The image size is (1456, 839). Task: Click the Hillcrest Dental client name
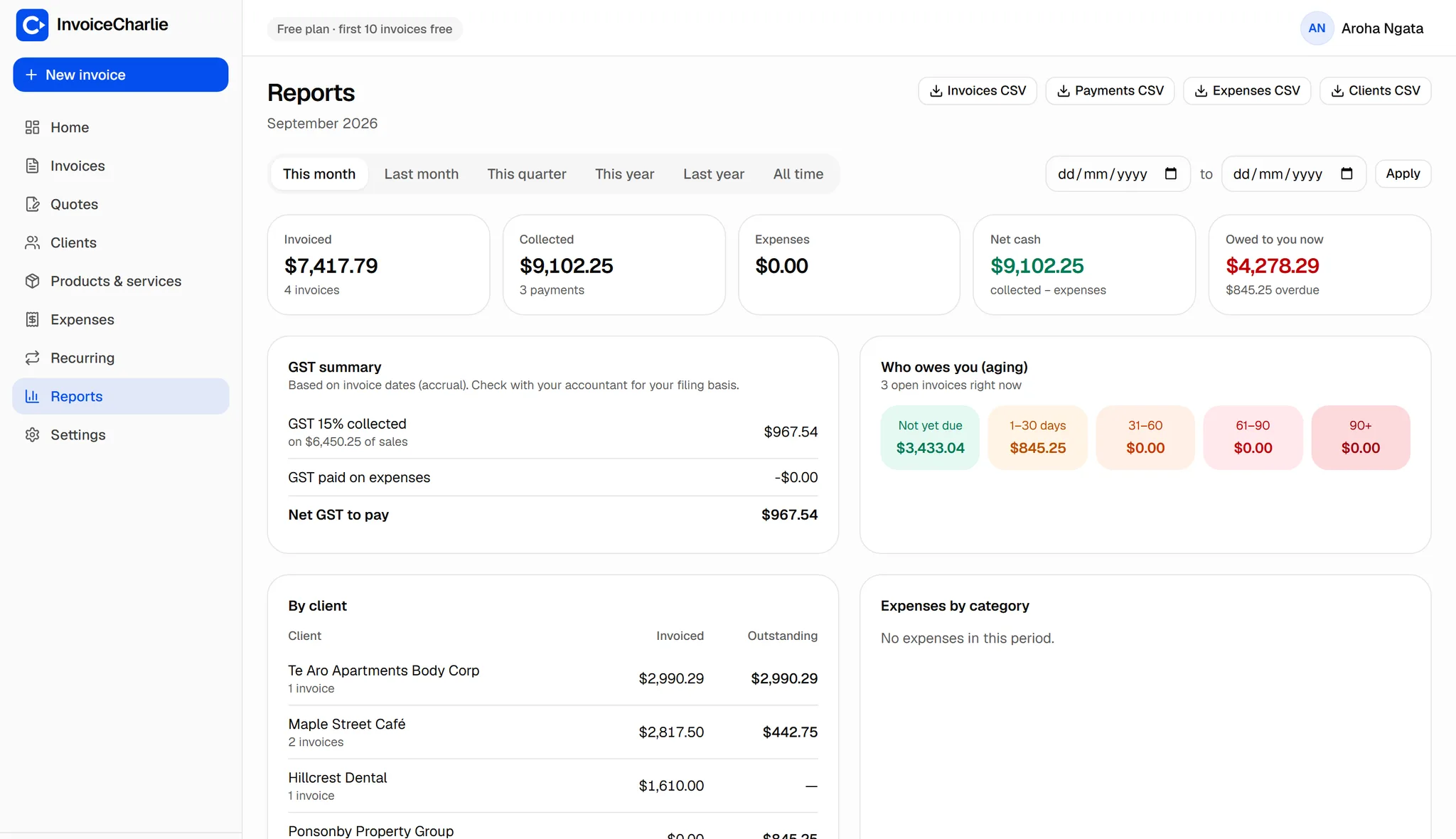click(x=338, y=778)
